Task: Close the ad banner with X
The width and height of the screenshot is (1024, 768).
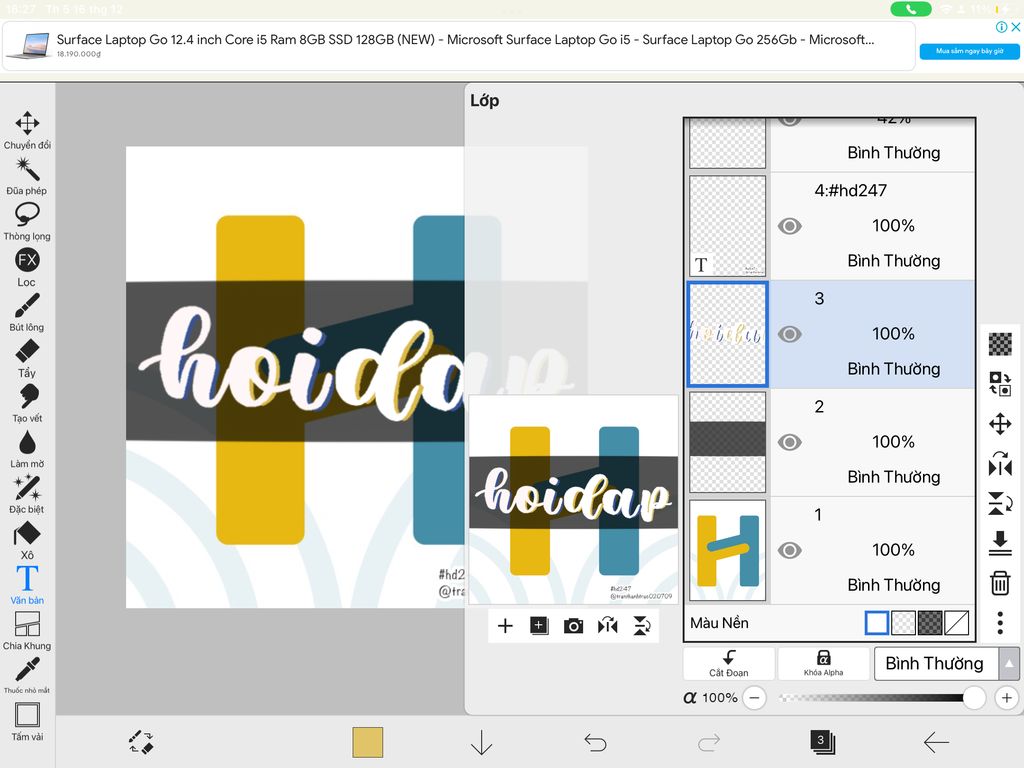Action: click(1016, 27)
